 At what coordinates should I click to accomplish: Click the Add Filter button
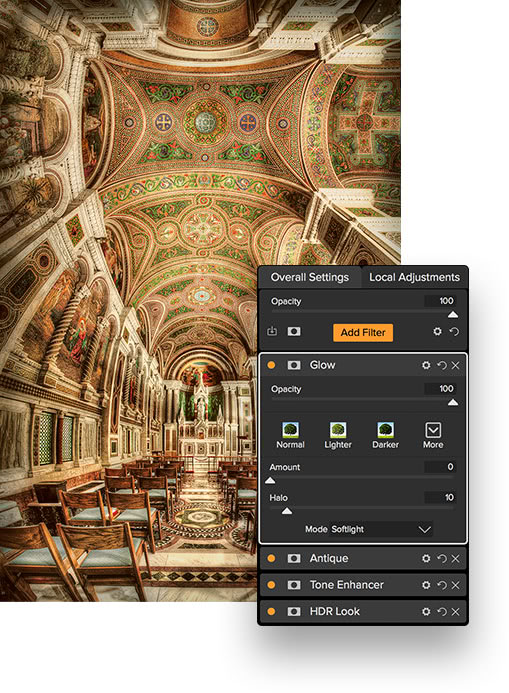363,332
